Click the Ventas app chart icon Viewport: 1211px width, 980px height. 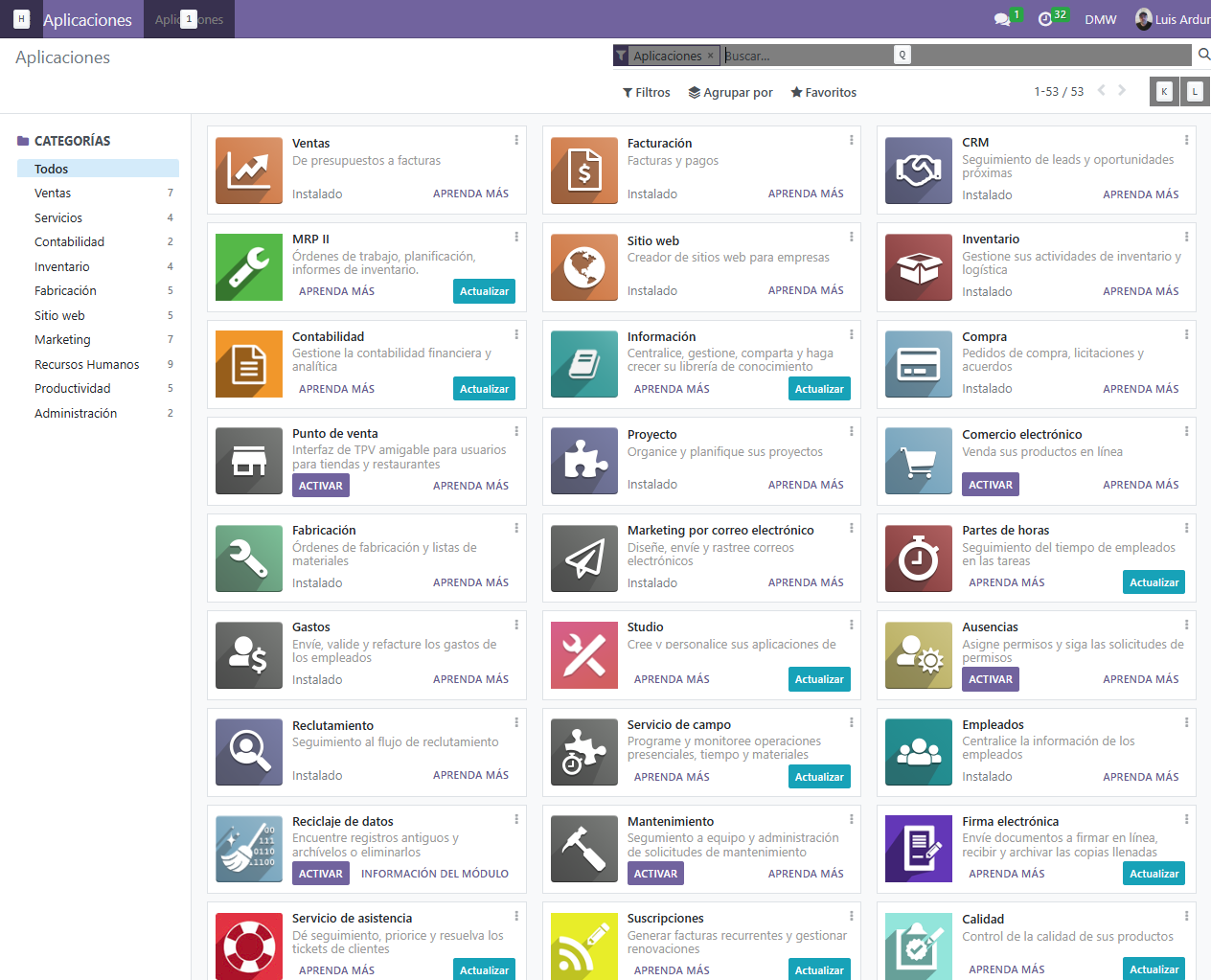click(x=249, y=171)
